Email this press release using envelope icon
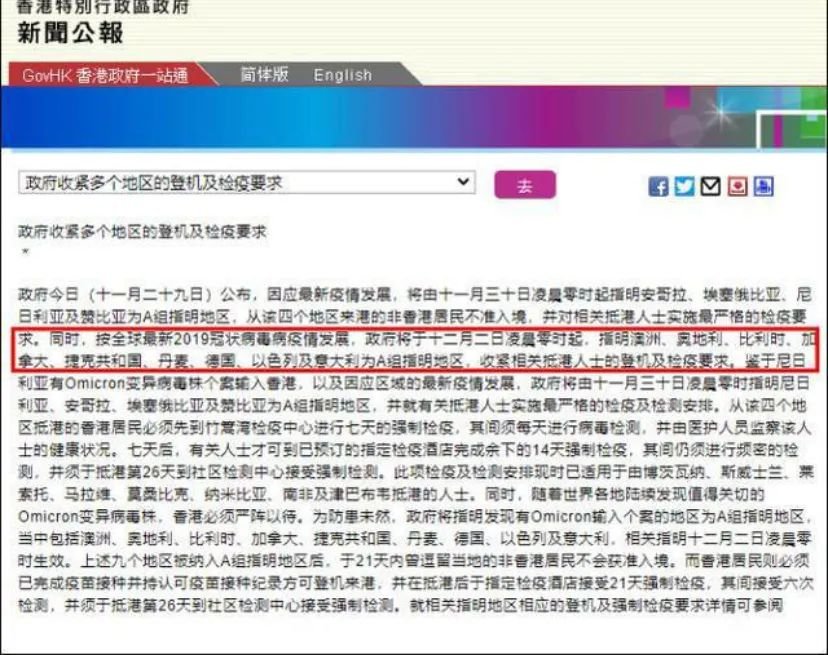This screenshot has height=655, width=828. pos(710,186)
